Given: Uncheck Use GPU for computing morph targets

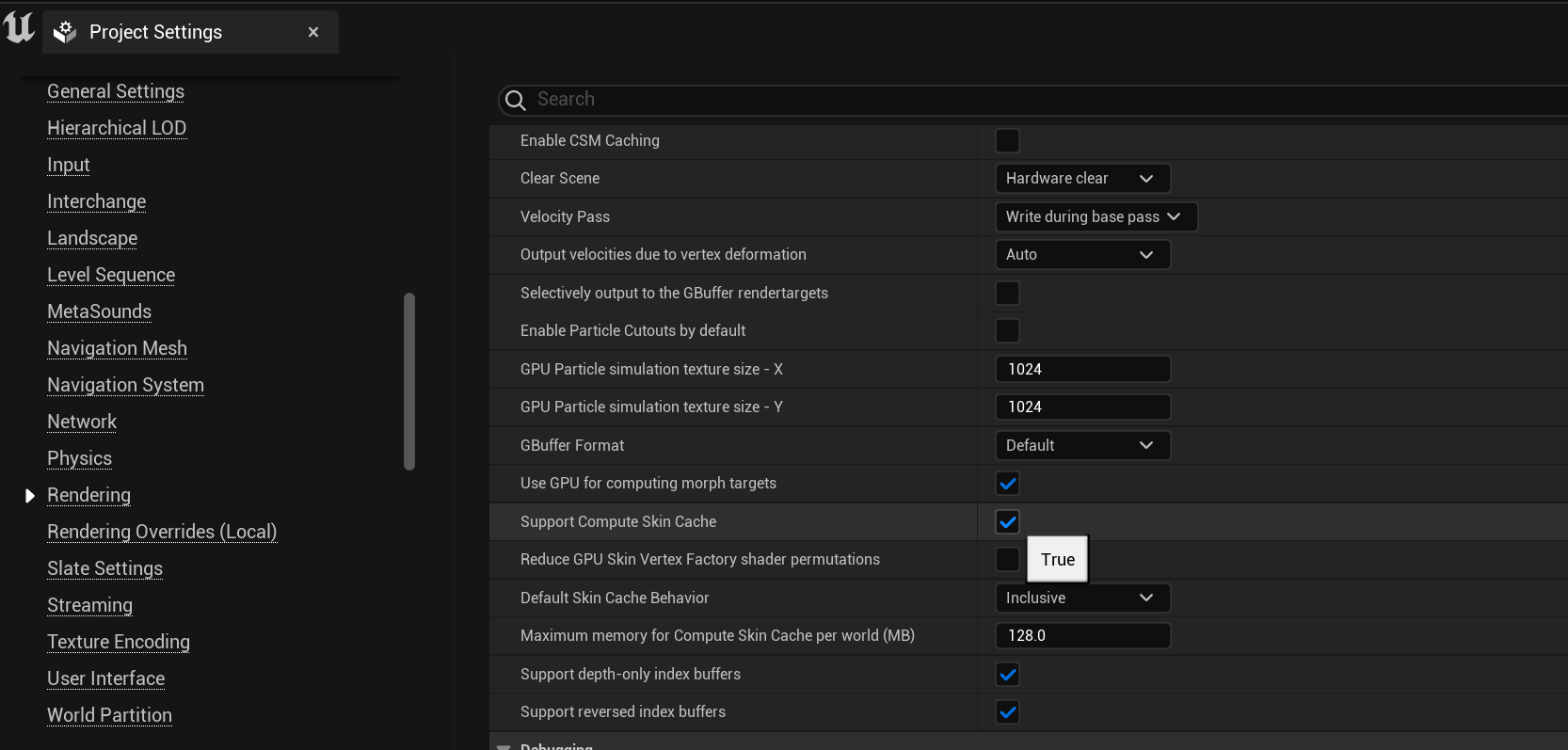Looking at the screenshot, I should [1007, 483].
